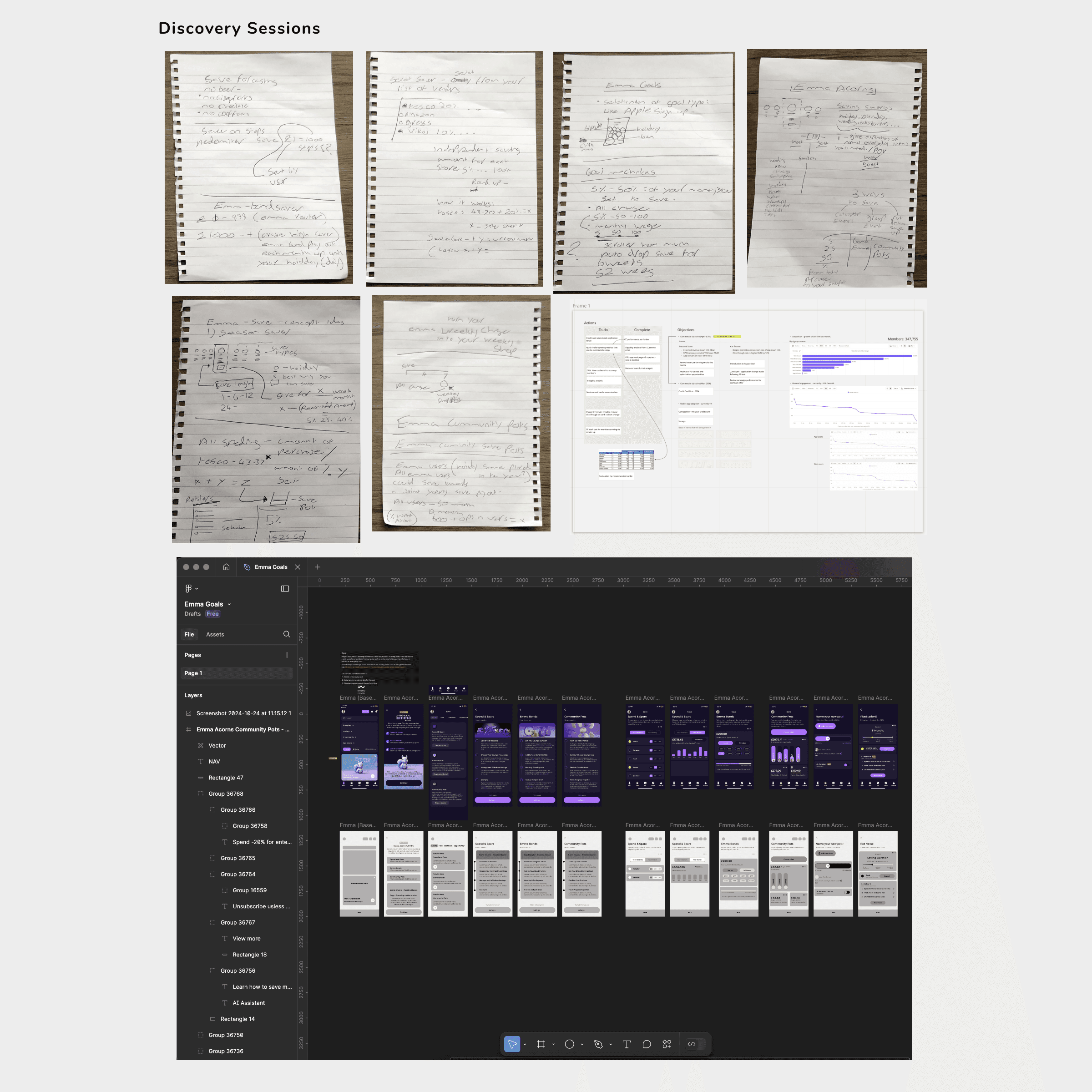1092x1092 pixels.
Task: Search layers with the magnifier icon
Action: click(287, 634)
